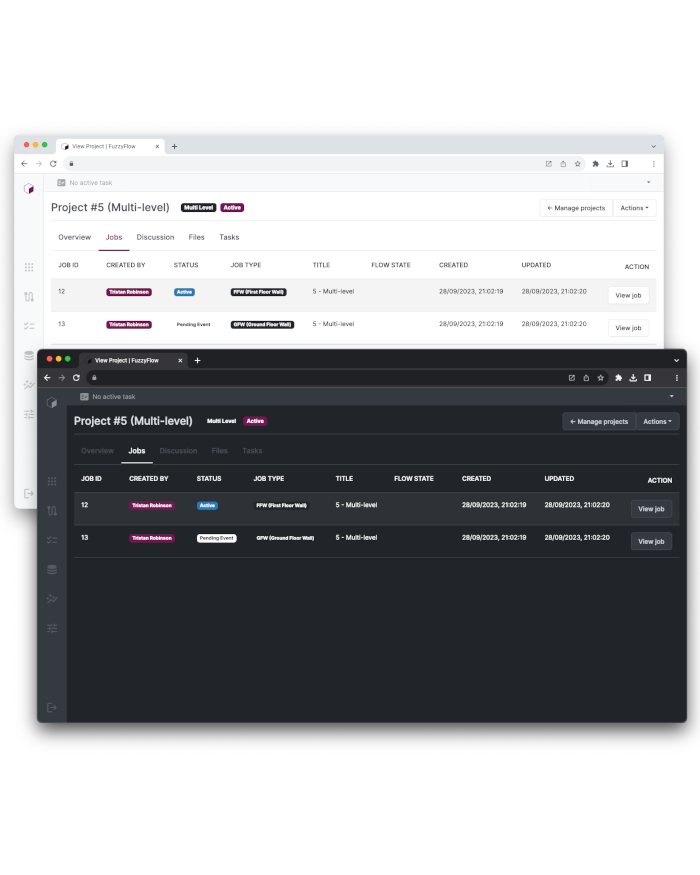Click View job for job 12 in light window
Viewport: 700px width, 875px height.
pos(628,295)
